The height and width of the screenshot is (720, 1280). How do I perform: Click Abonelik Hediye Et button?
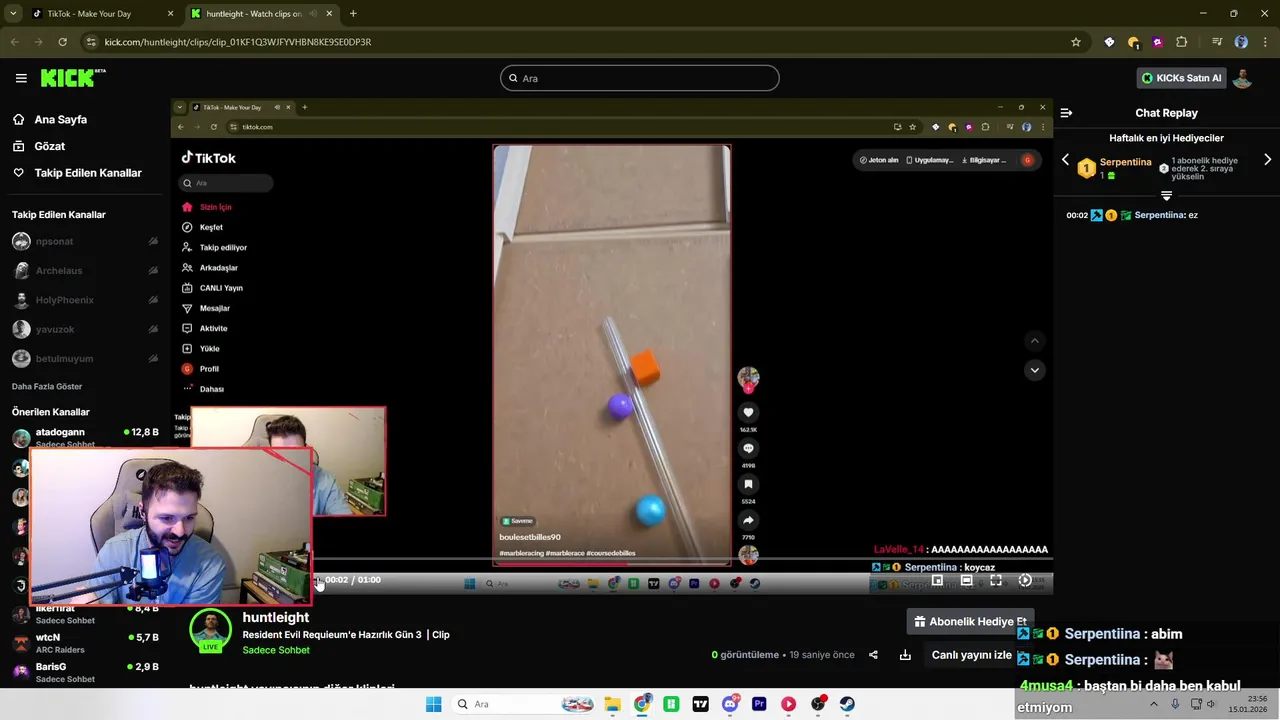[970, 621]
